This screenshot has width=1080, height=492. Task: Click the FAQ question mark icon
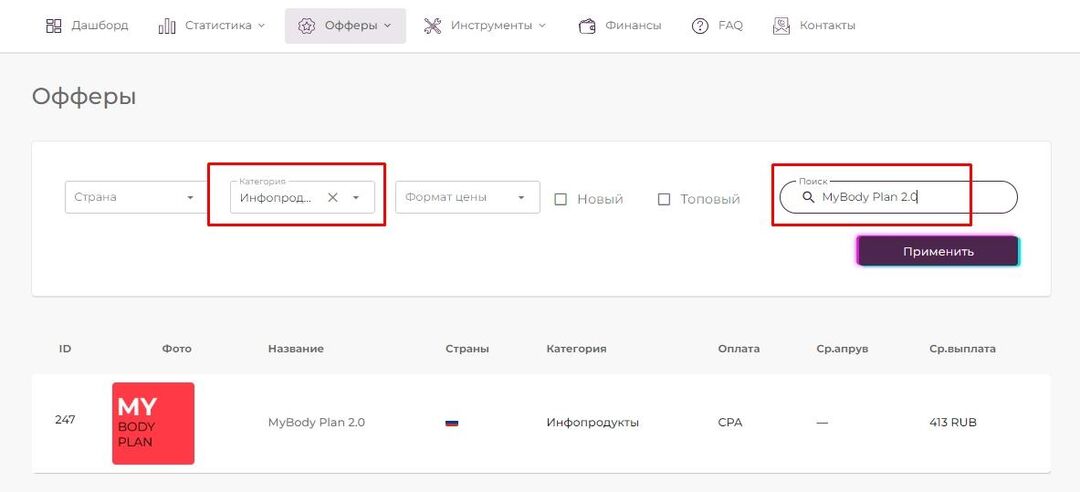point(700,26)
